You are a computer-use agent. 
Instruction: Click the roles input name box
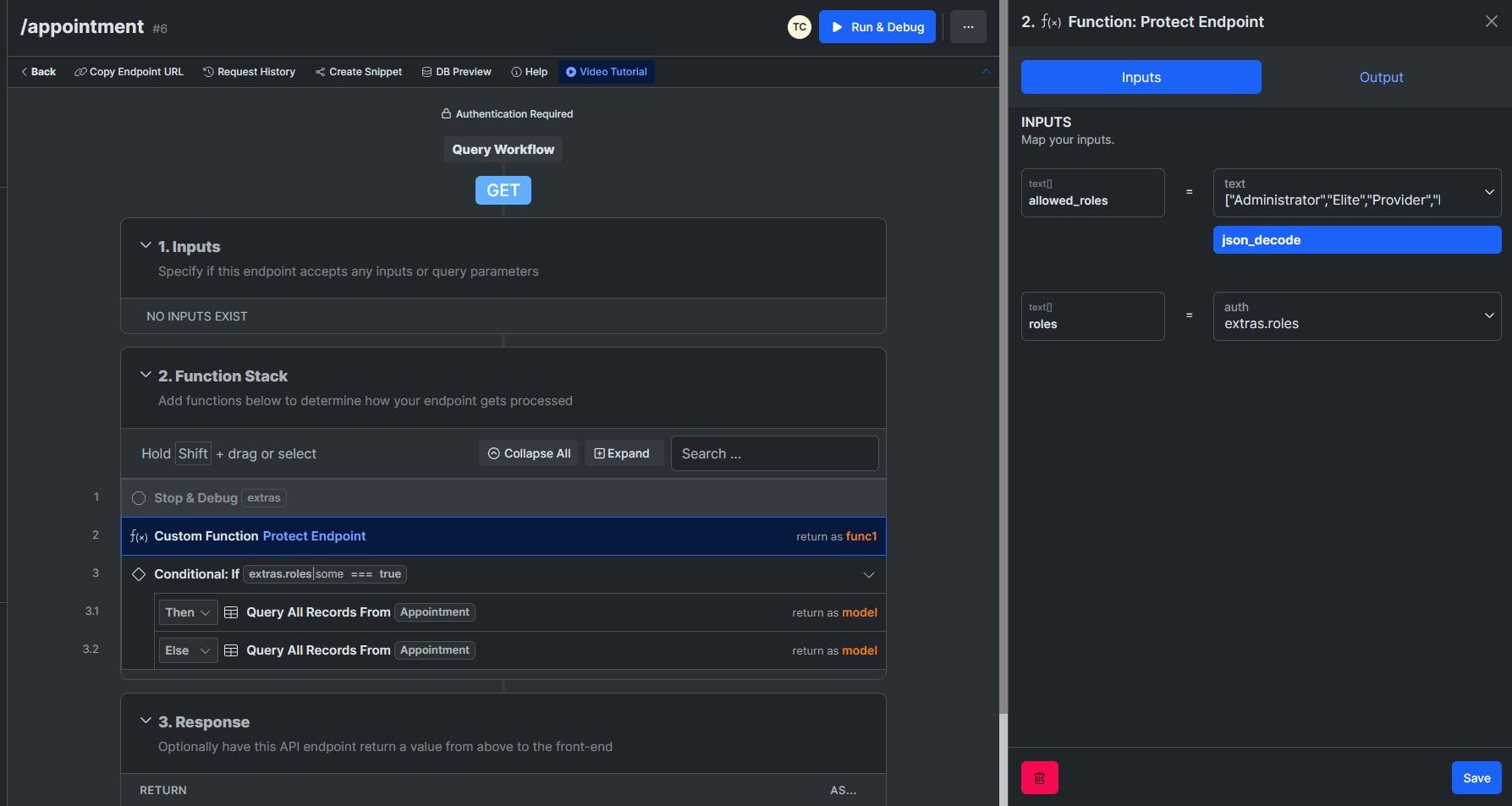tap(1092, 316)
